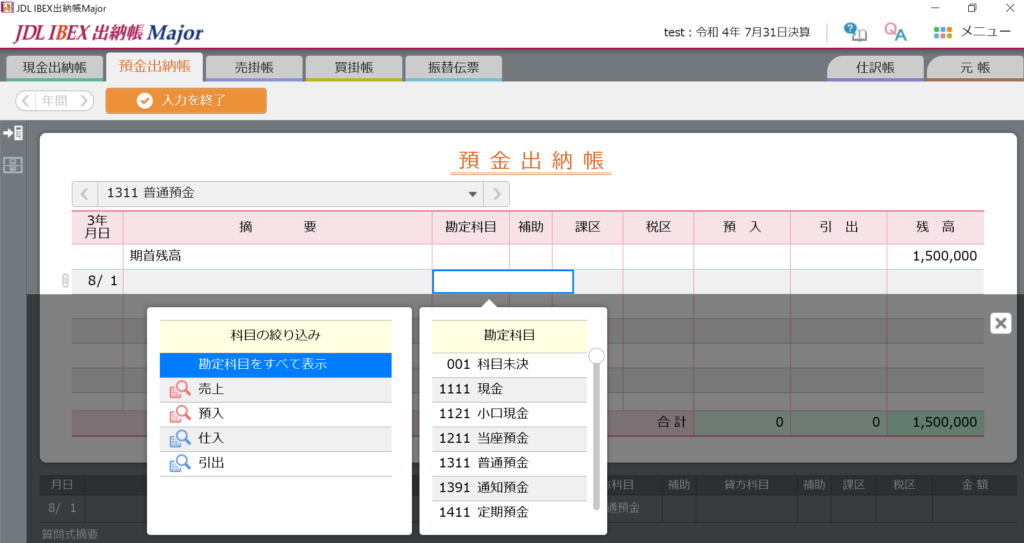Viewport: 1024px width, 543px height.
Task: Click the 年間 period label
Action: click(55, 101)
